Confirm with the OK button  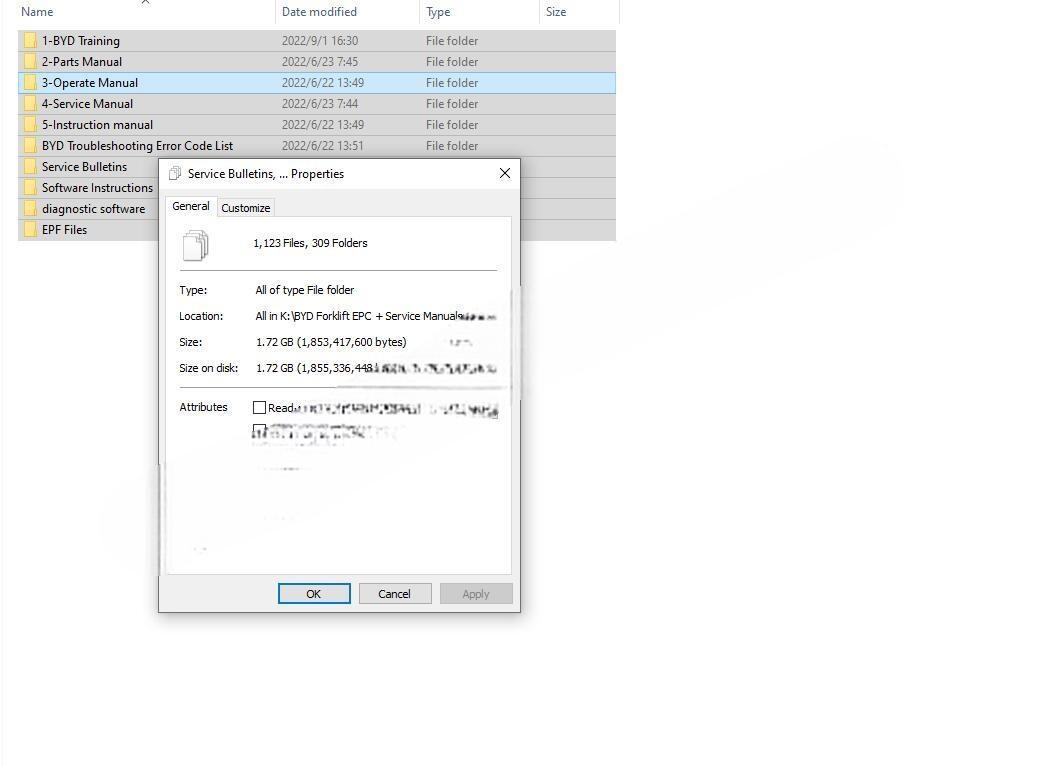(x=314, y=594)
